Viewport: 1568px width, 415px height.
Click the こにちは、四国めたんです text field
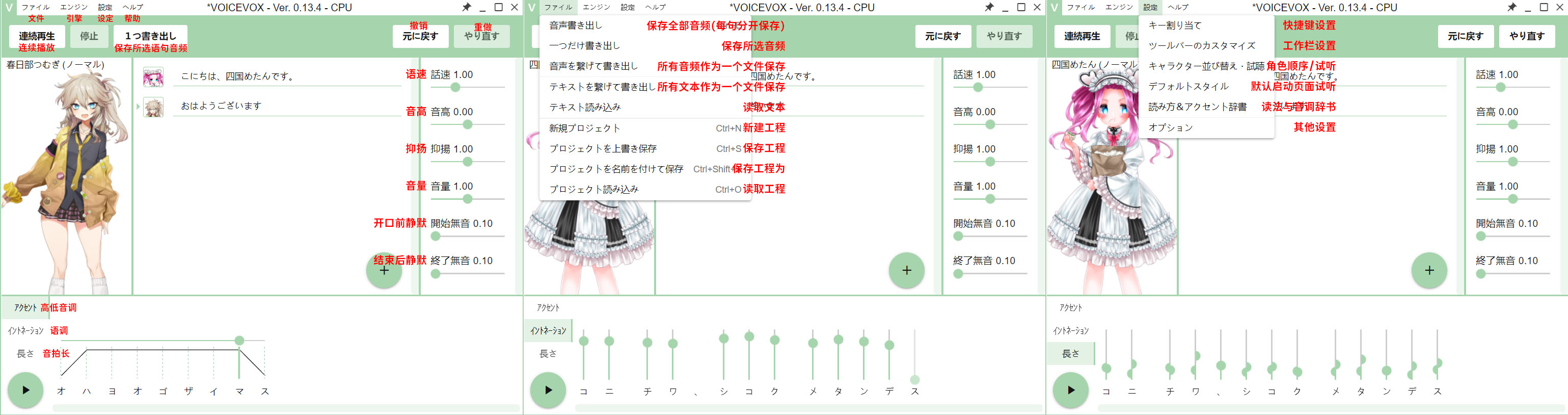286,76
